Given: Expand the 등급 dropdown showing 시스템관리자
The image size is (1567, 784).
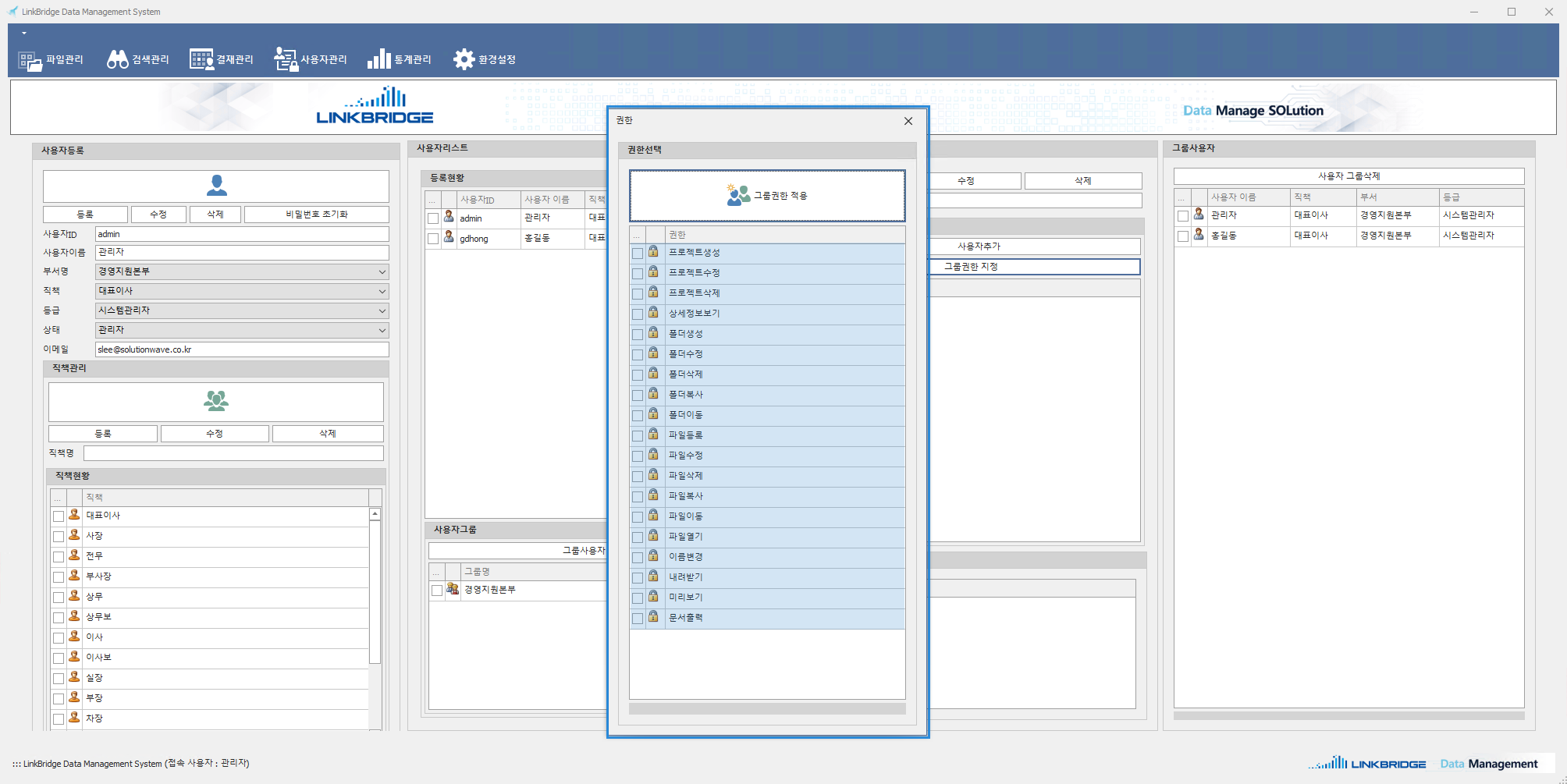Looking at the screenshot, I should point(382,310).
